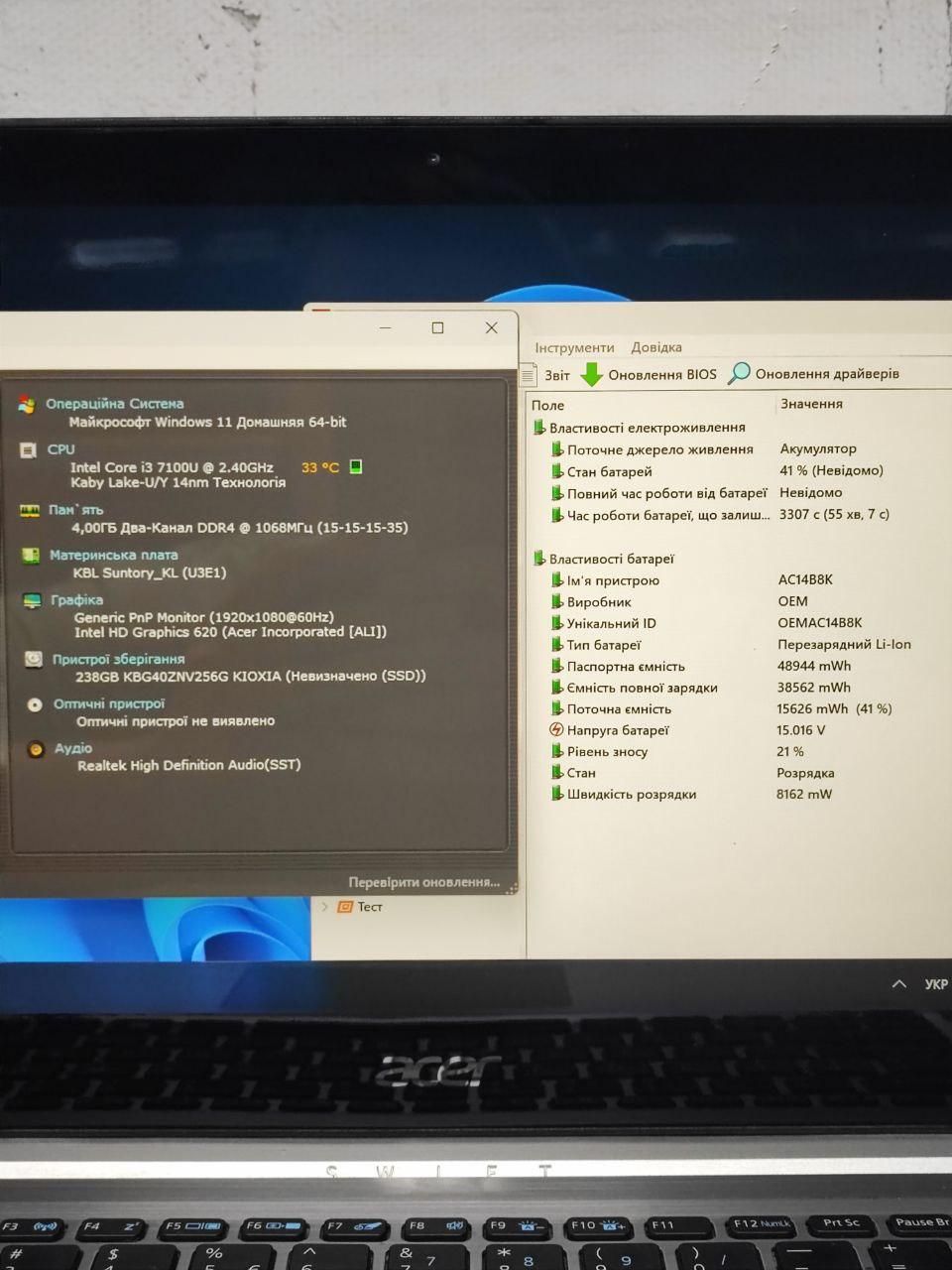The height and width of the screenshot is (1270, 952).
Task: Click the Realtek High Definition Audio(SST) text
Action: tap(189, 765)
